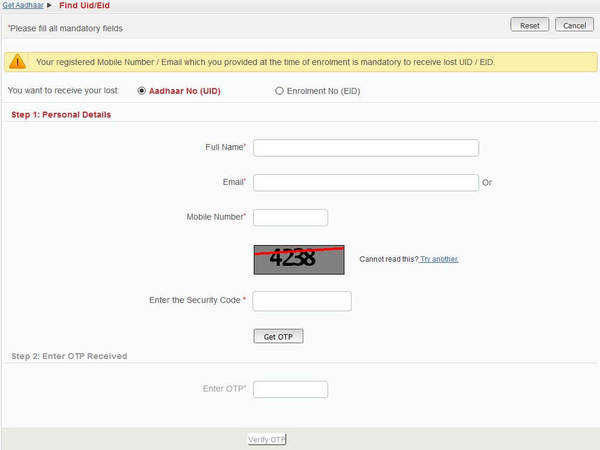Screen dimensions: 600x450
Task: Focus the Enter the Security Code field
Action: [x=302, y=301]
